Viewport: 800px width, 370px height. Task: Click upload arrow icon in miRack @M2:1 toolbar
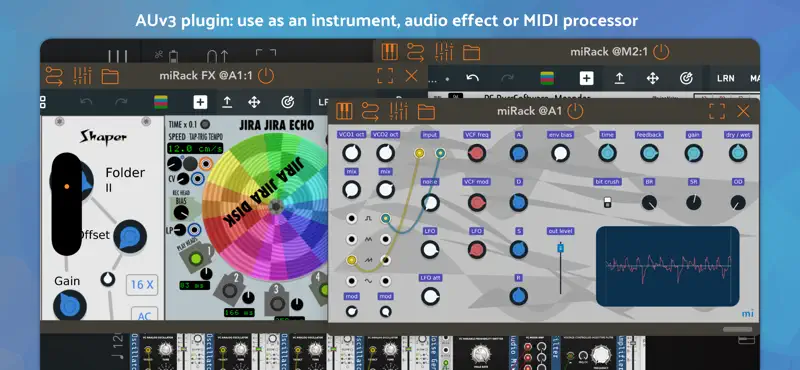pos(619,78)
